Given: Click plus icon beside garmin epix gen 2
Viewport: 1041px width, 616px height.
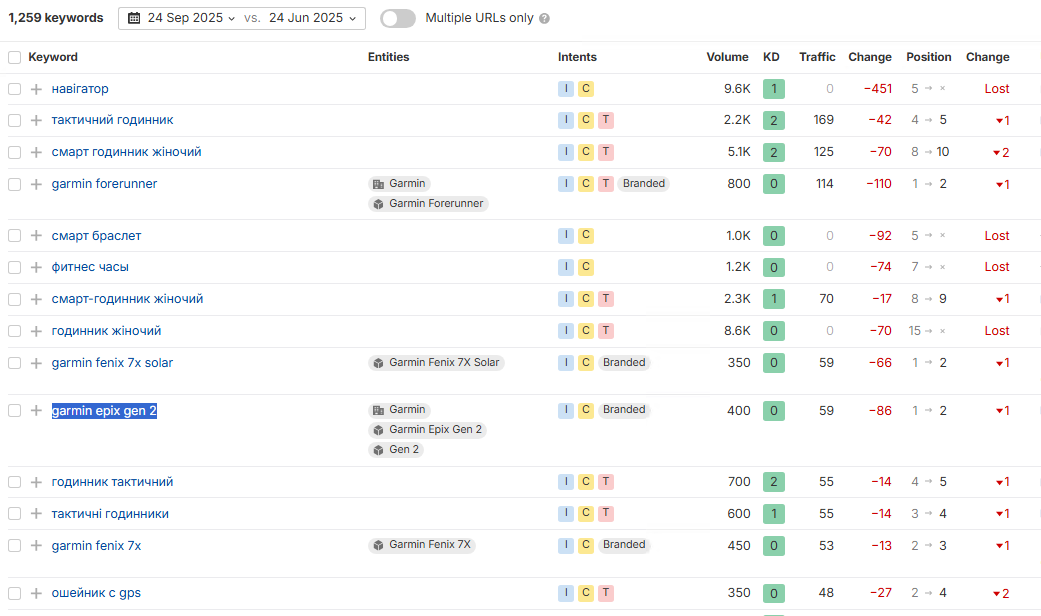Looking at the screenshot, I should 37,411.
